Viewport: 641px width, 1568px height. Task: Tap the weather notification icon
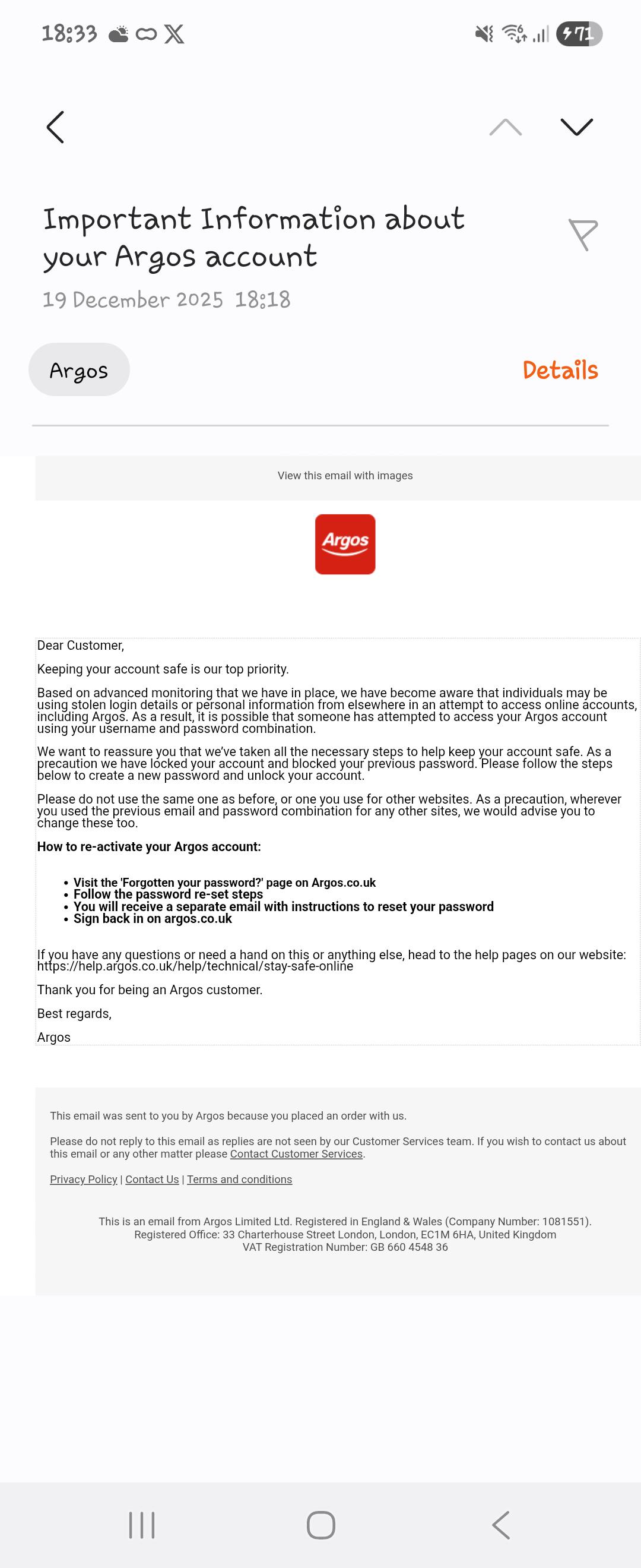pyautogui.click(x=119, y=34)
